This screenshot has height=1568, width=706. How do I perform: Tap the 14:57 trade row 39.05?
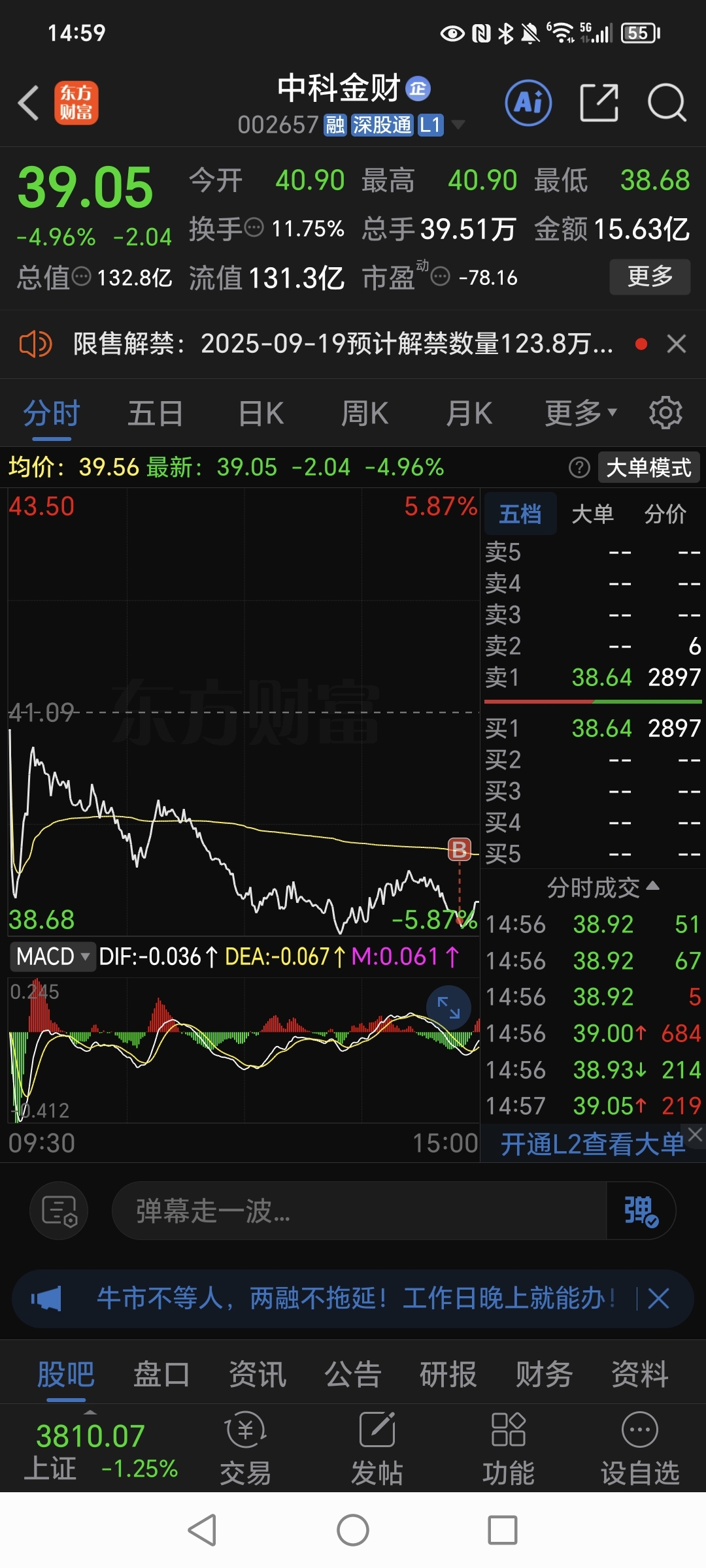594,1106
